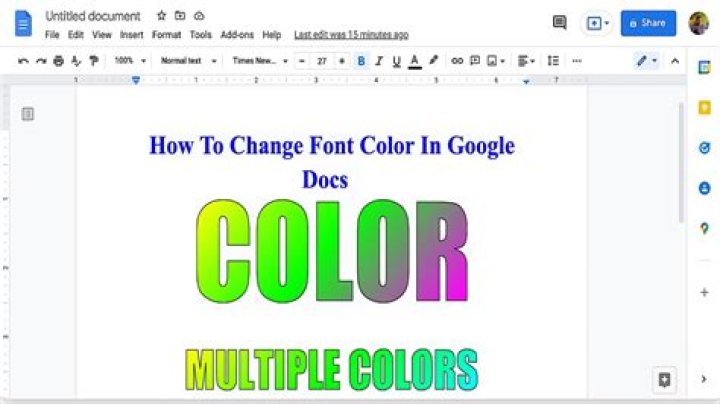Hide side panel with right chevron
The height and width of the screenshot is (404, 720).
click(x=704, y=379)
